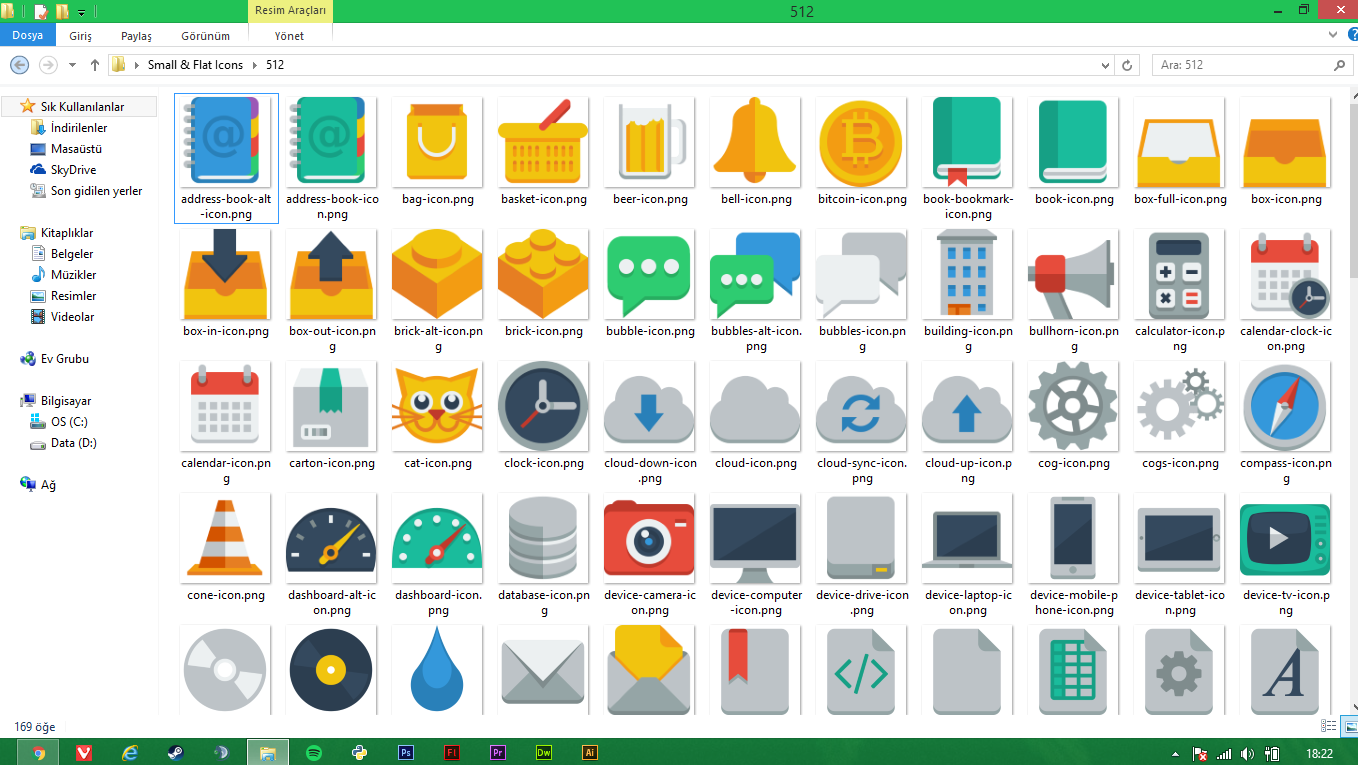Screen dimensions: 1358x765
Task: Select Kitaplıklar in the navigation pane
Action: coord(66,233)
